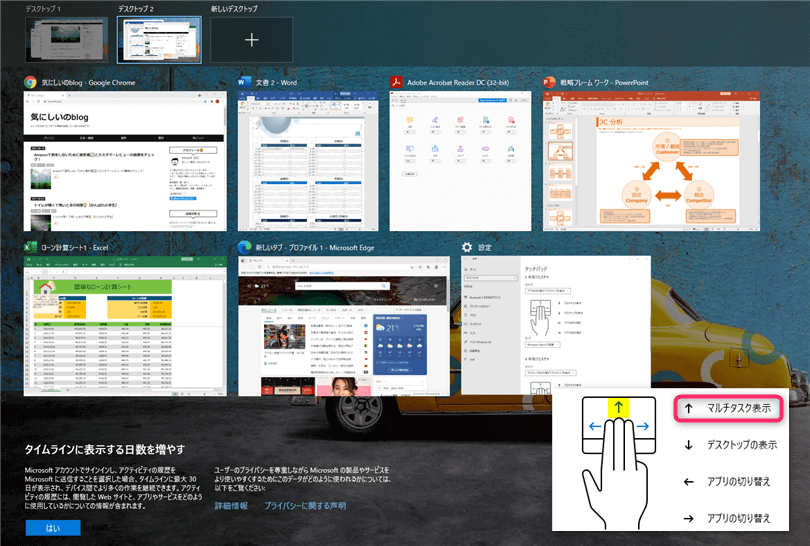Open the ローン計算シート1 Excel window preview
810x546 pixels.
[125, 326]
